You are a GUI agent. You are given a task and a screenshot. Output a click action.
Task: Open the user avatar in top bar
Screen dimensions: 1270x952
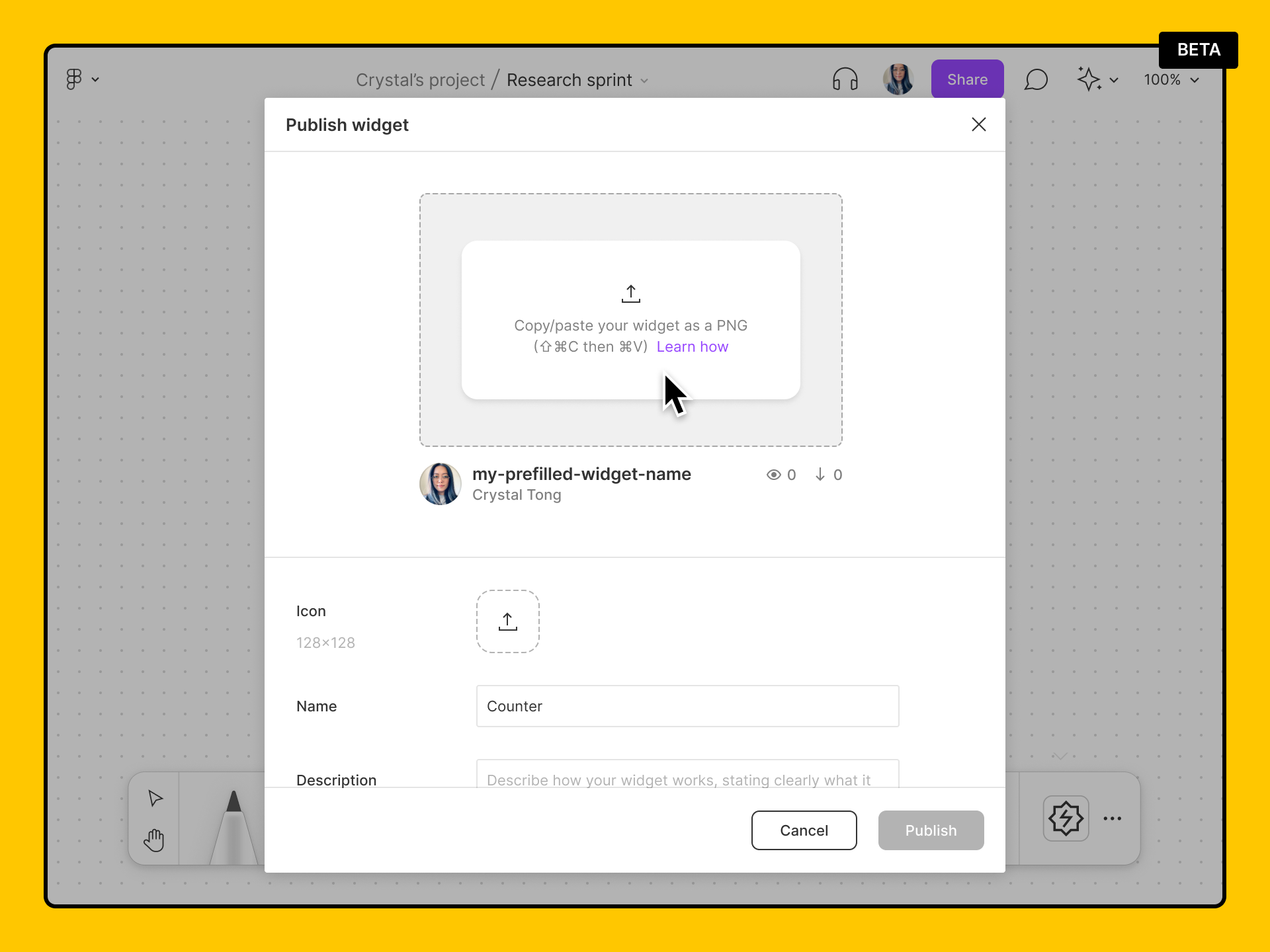click(898, 79)
